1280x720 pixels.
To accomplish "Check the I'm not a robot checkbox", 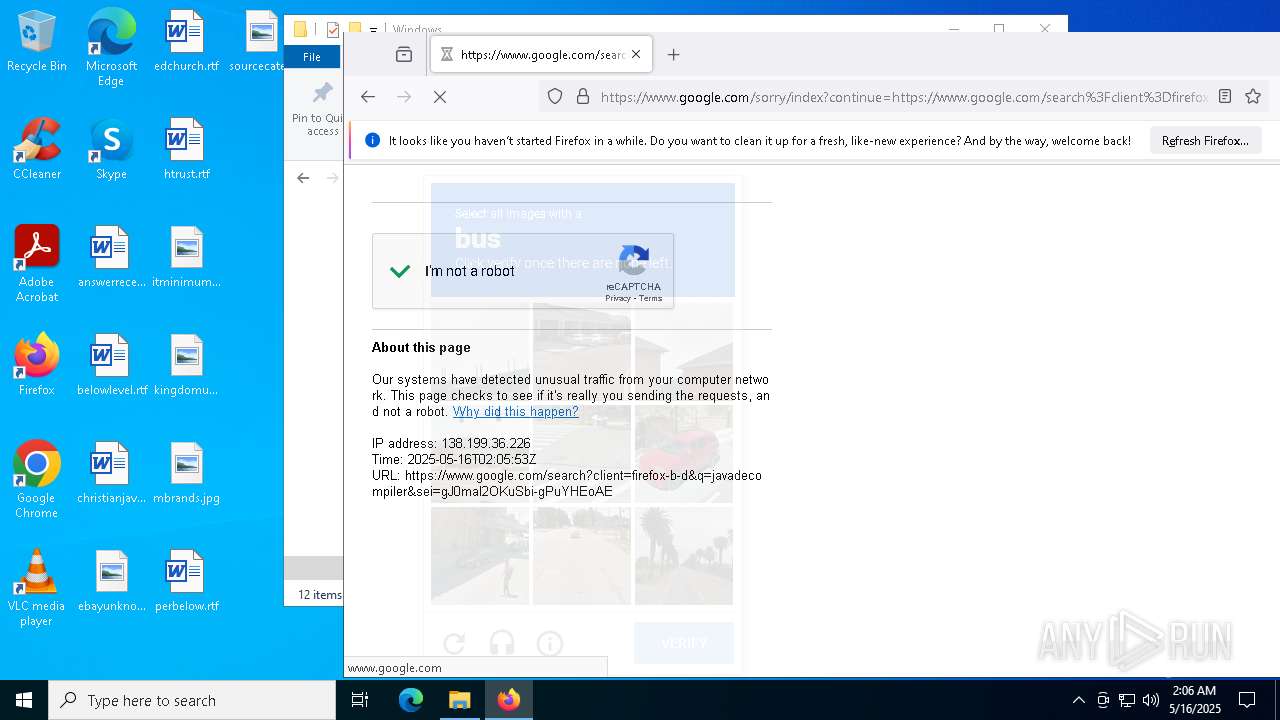I will [x=400, y=271].
